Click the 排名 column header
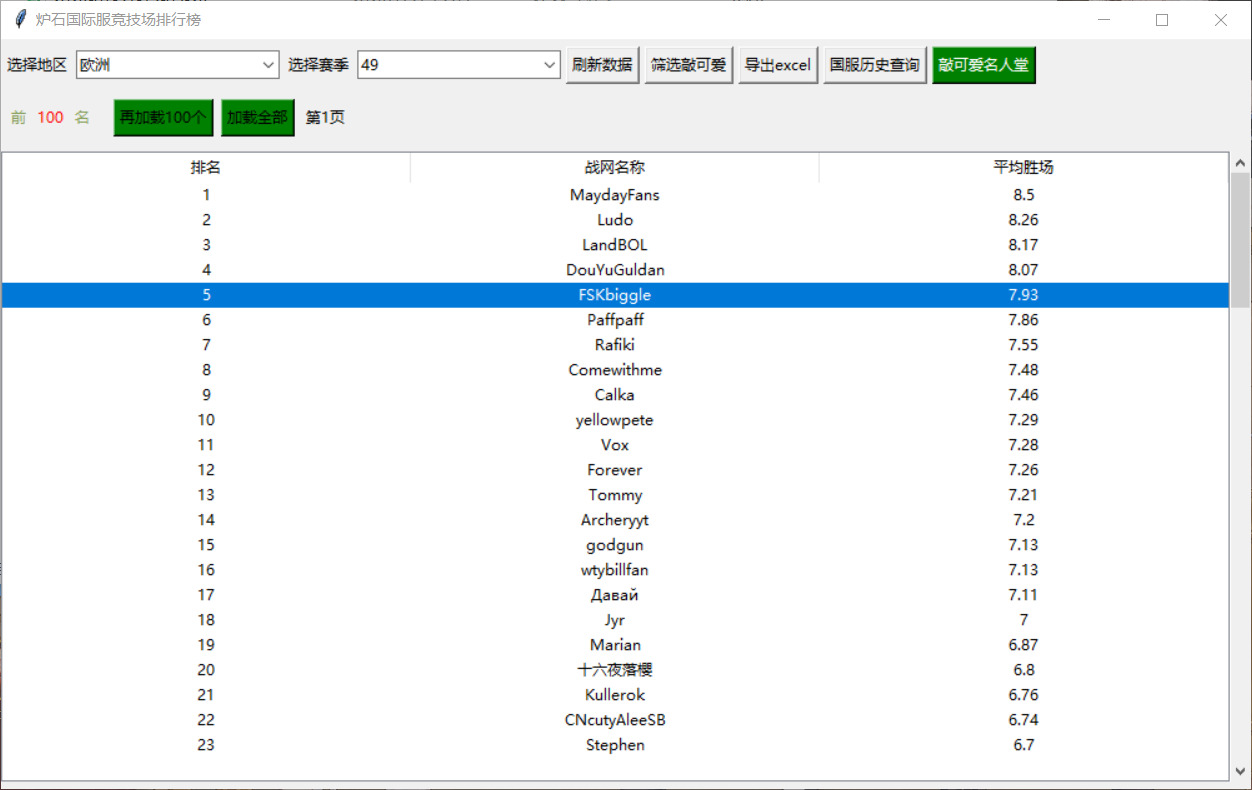1252x790 pixels. pyautogui.click(x=206, y=168)
